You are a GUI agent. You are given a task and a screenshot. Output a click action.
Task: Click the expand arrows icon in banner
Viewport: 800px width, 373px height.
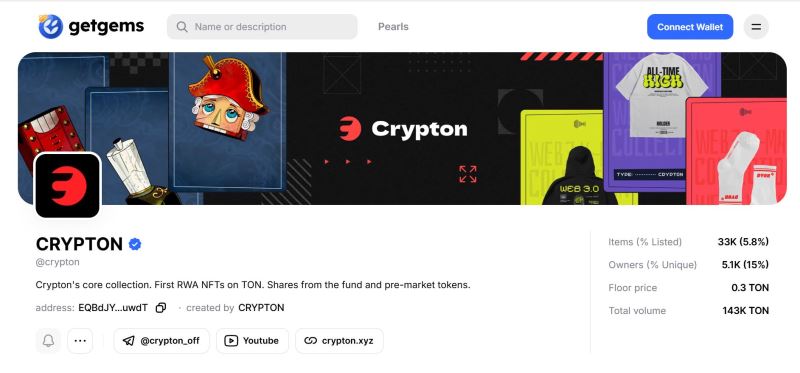point(468,174)
